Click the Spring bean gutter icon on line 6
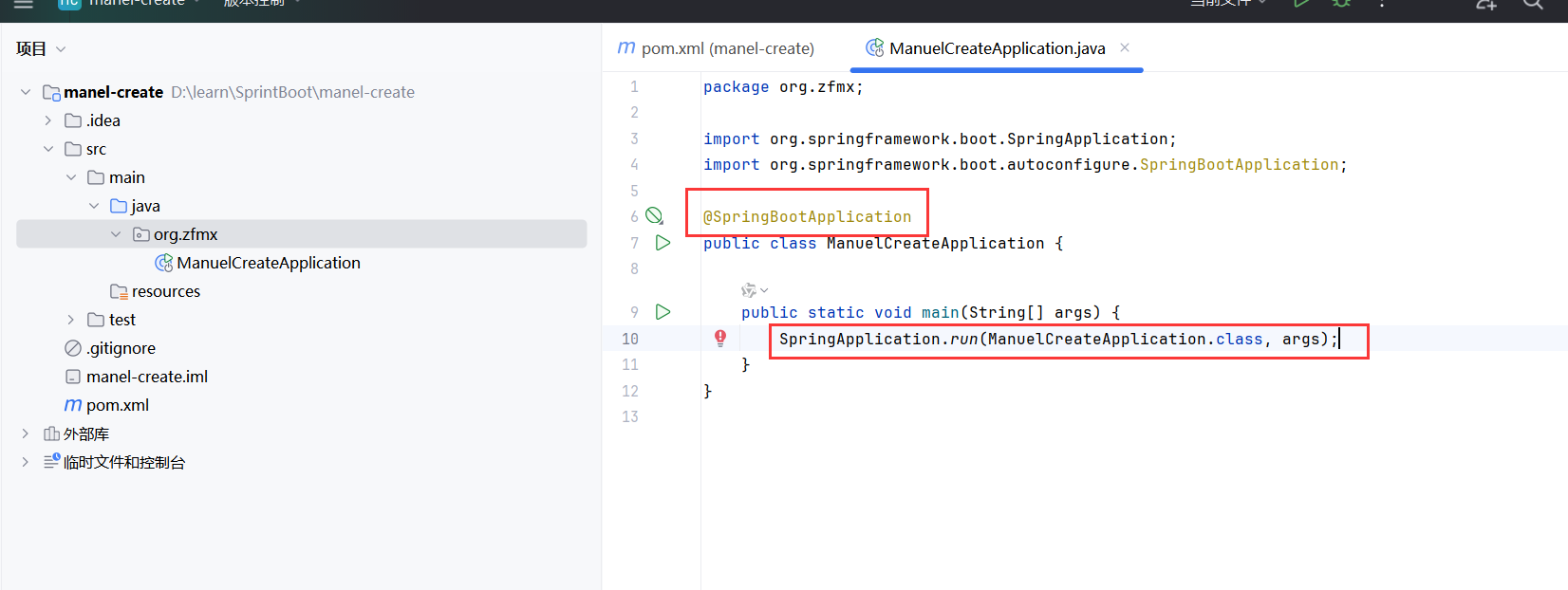The image size is (1568, 590). tap(655, 216)
